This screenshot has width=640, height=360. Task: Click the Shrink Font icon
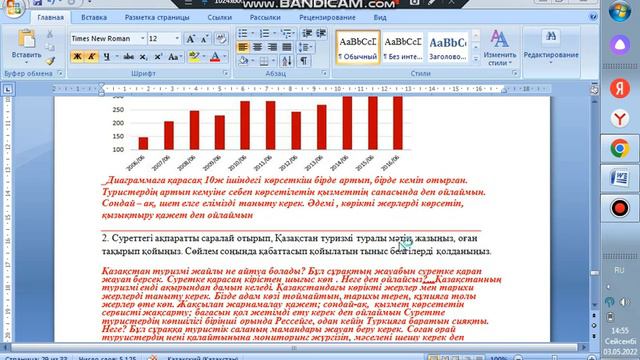click(204, 39)
